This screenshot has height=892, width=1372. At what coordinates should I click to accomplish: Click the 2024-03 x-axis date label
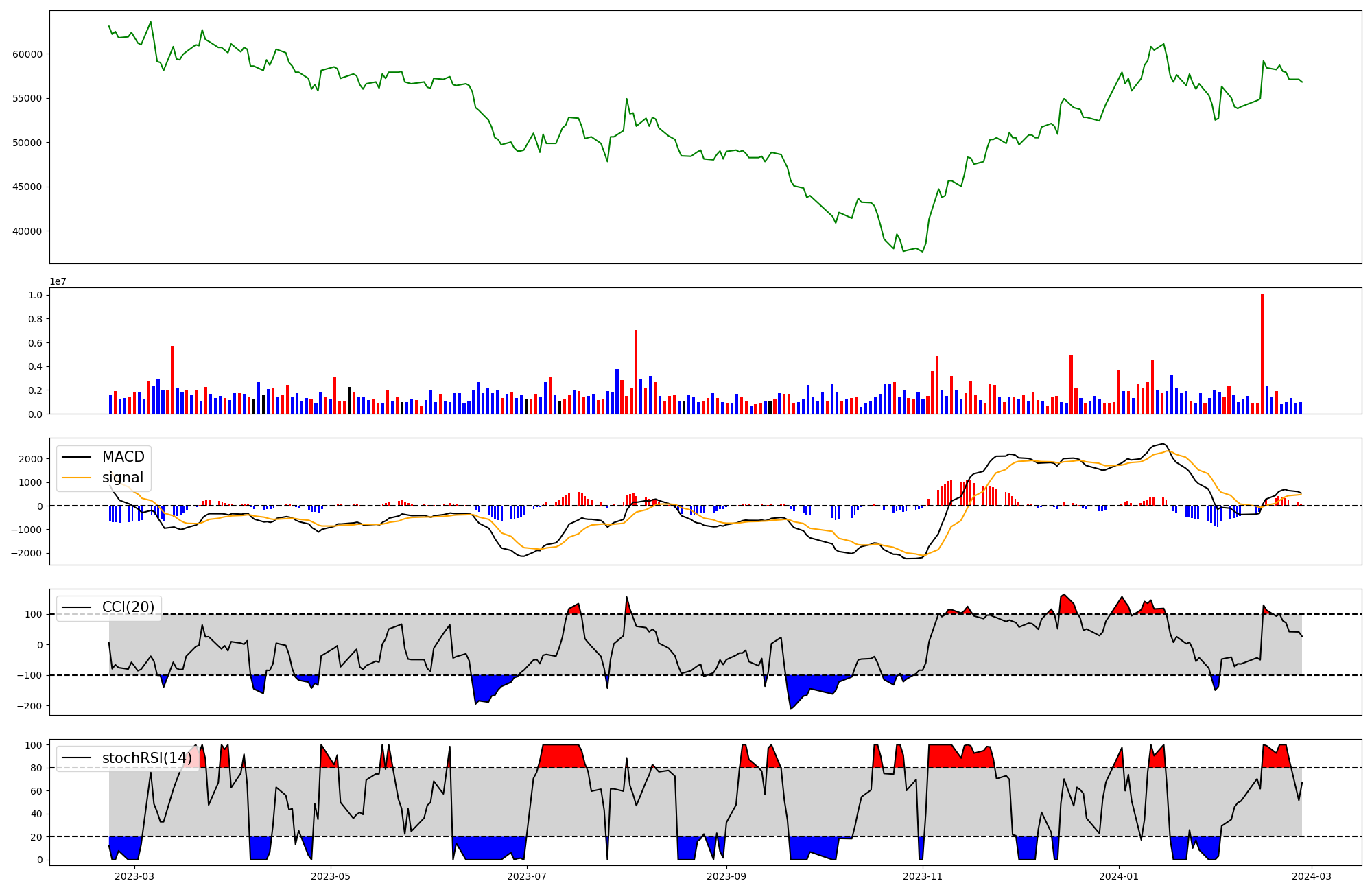point(1312,876)
